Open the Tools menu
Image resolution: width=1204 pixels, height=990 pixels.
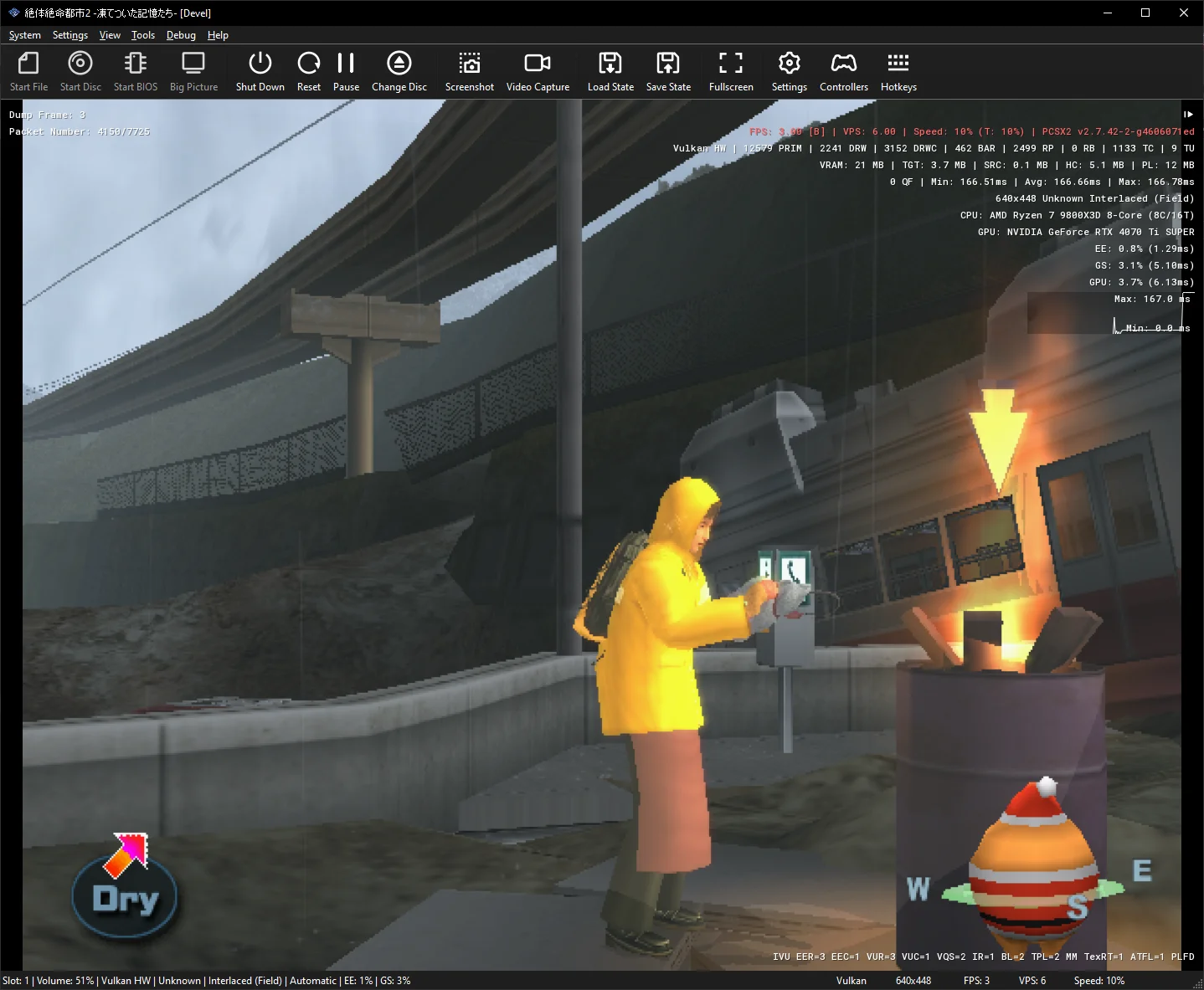143,35
